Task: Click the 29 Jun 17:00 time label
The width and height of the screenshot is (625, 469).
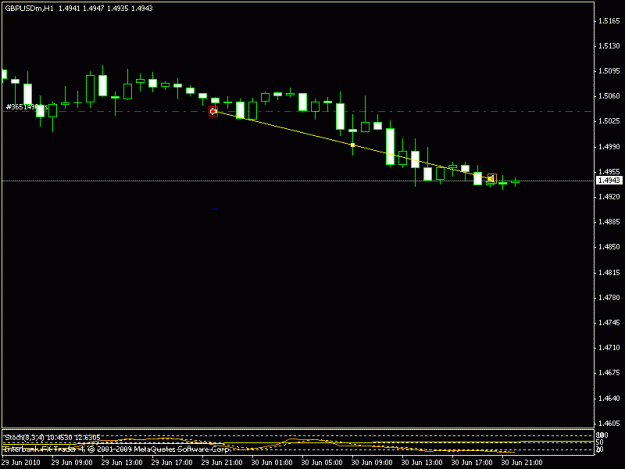Action: pos(172,462)
